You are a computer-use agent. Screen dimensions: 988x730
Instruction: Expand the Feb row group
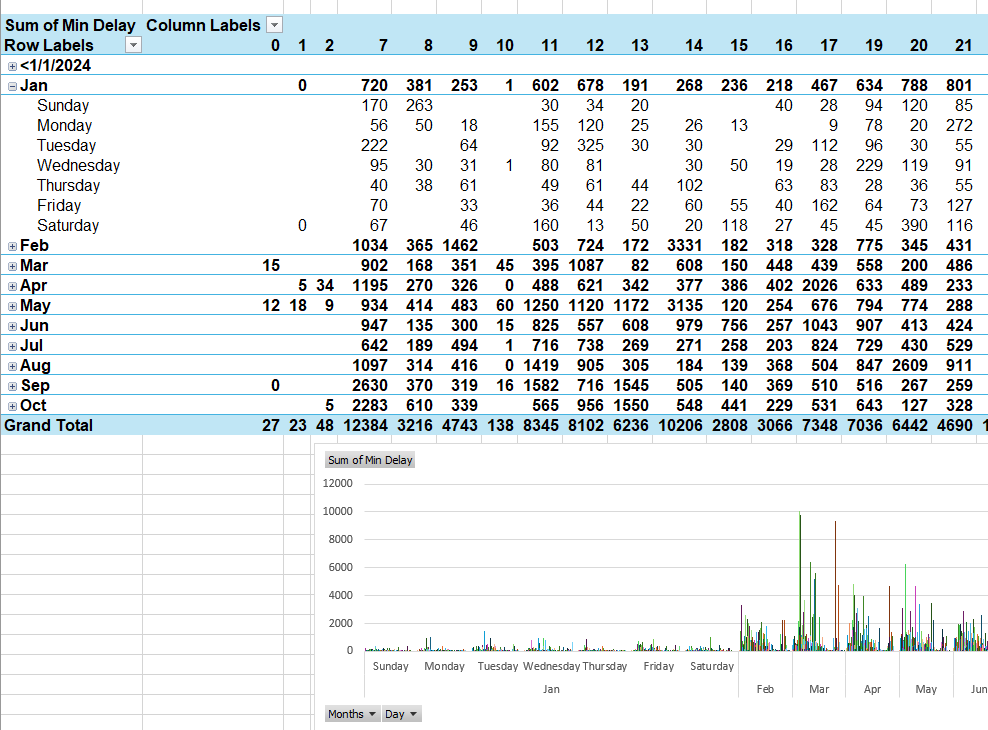click(x=12, y=246)
